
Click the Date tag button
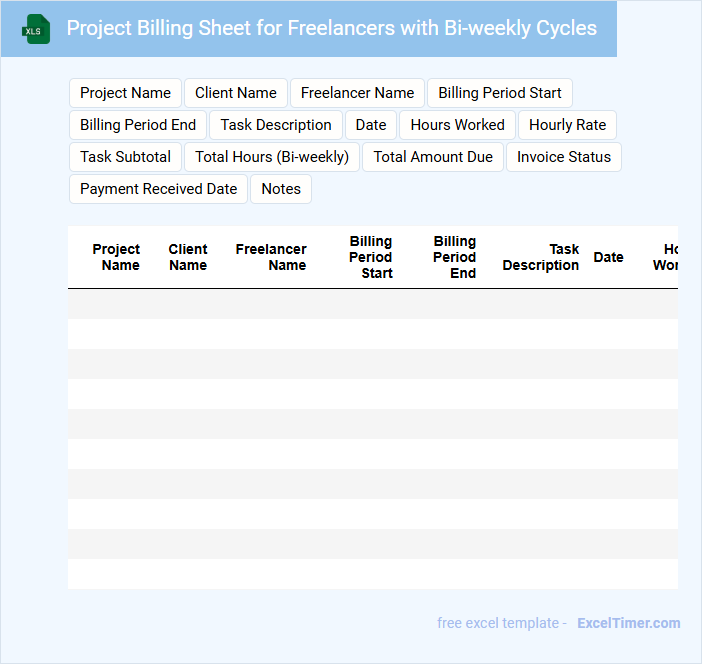(x=371, y=125)
